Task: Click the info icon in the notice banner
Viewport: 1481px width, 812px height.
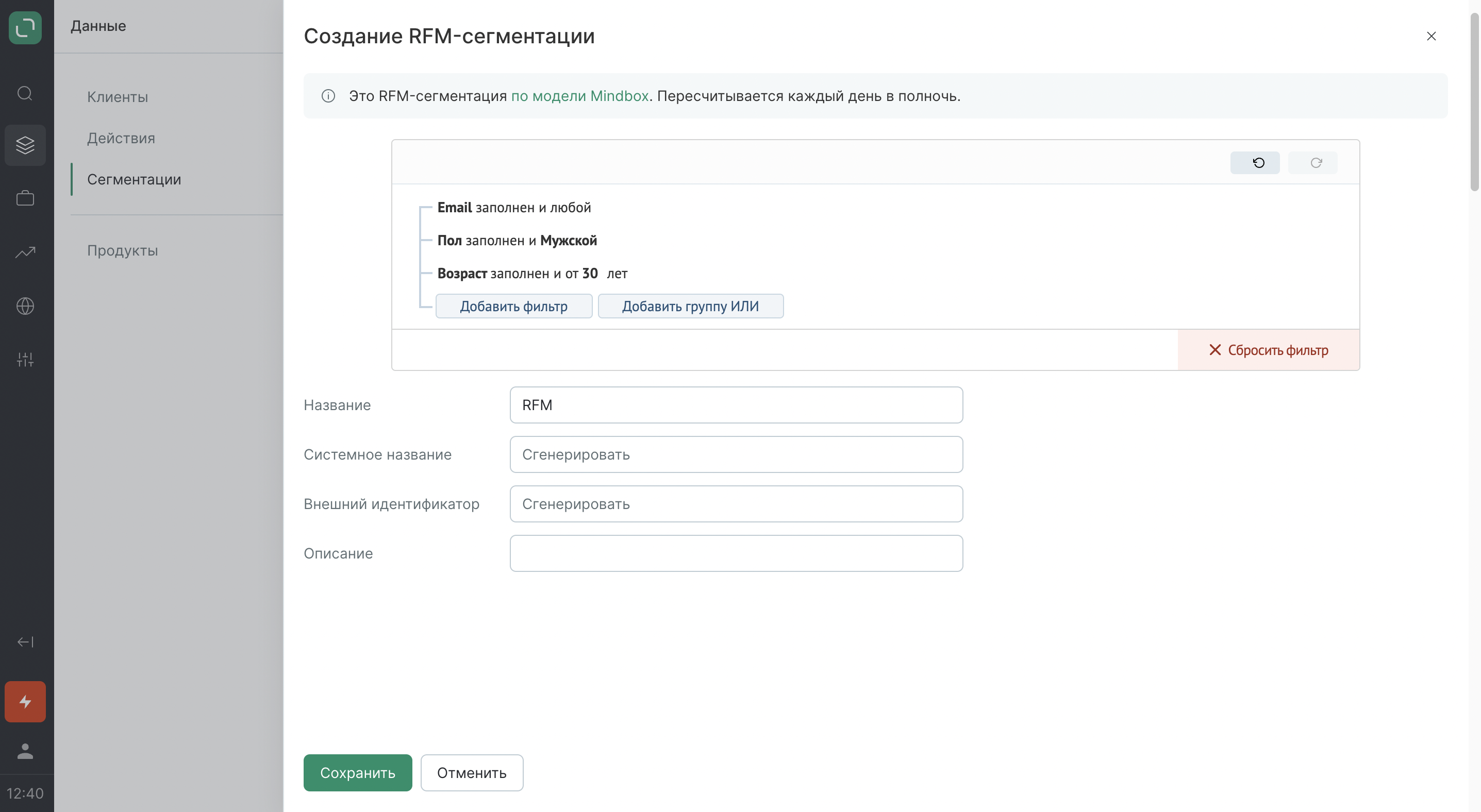Action: point(328,96)
